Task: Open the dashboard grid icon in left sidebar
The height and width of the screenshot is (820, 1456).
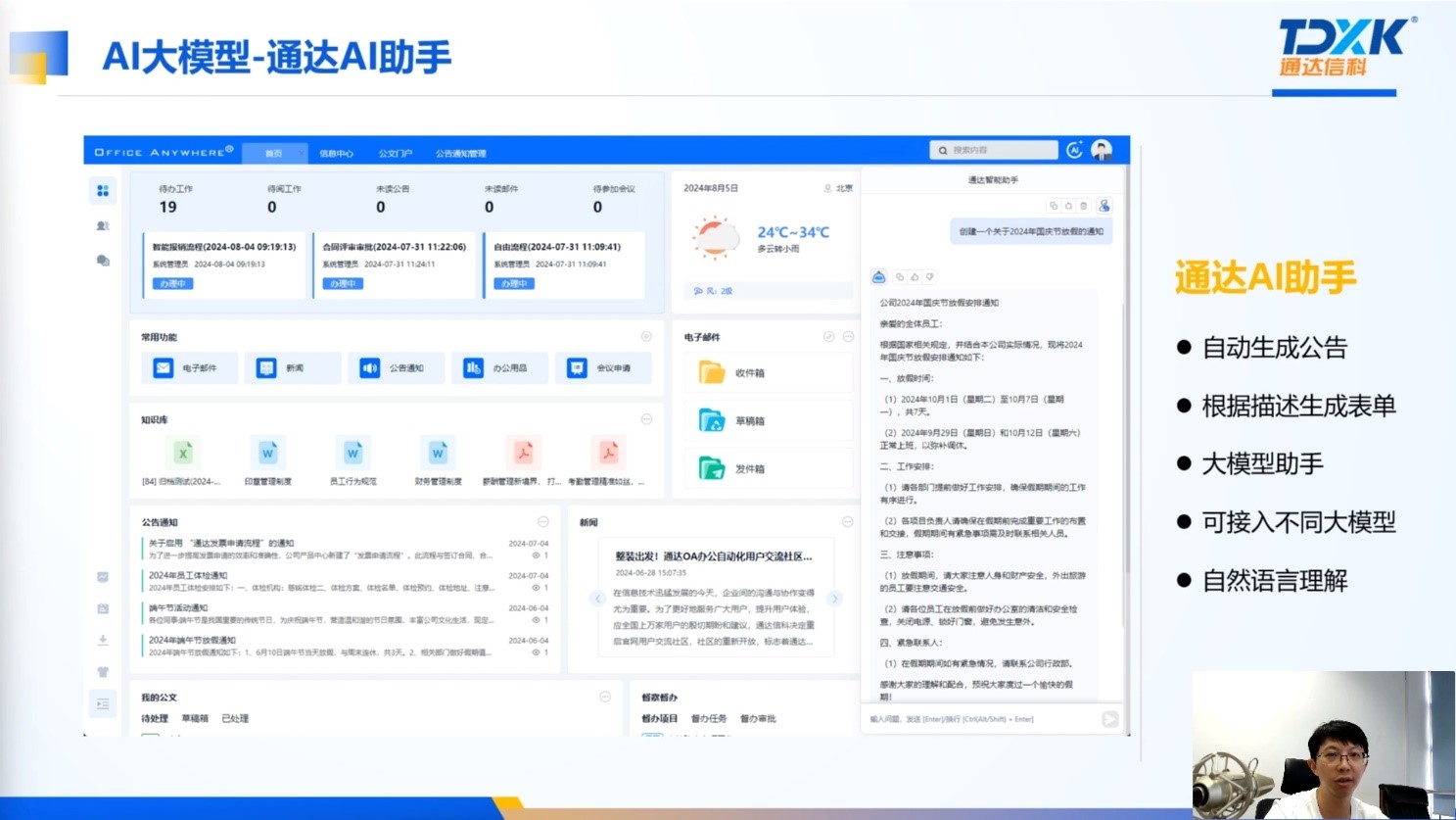Action: [x=103, y=190]
